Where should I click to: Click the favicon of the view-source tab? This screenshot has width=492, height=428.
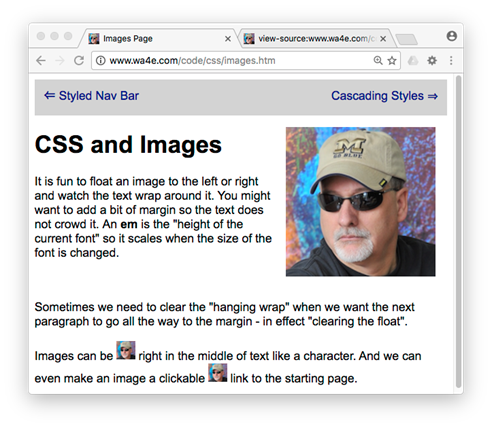(249, 39)
